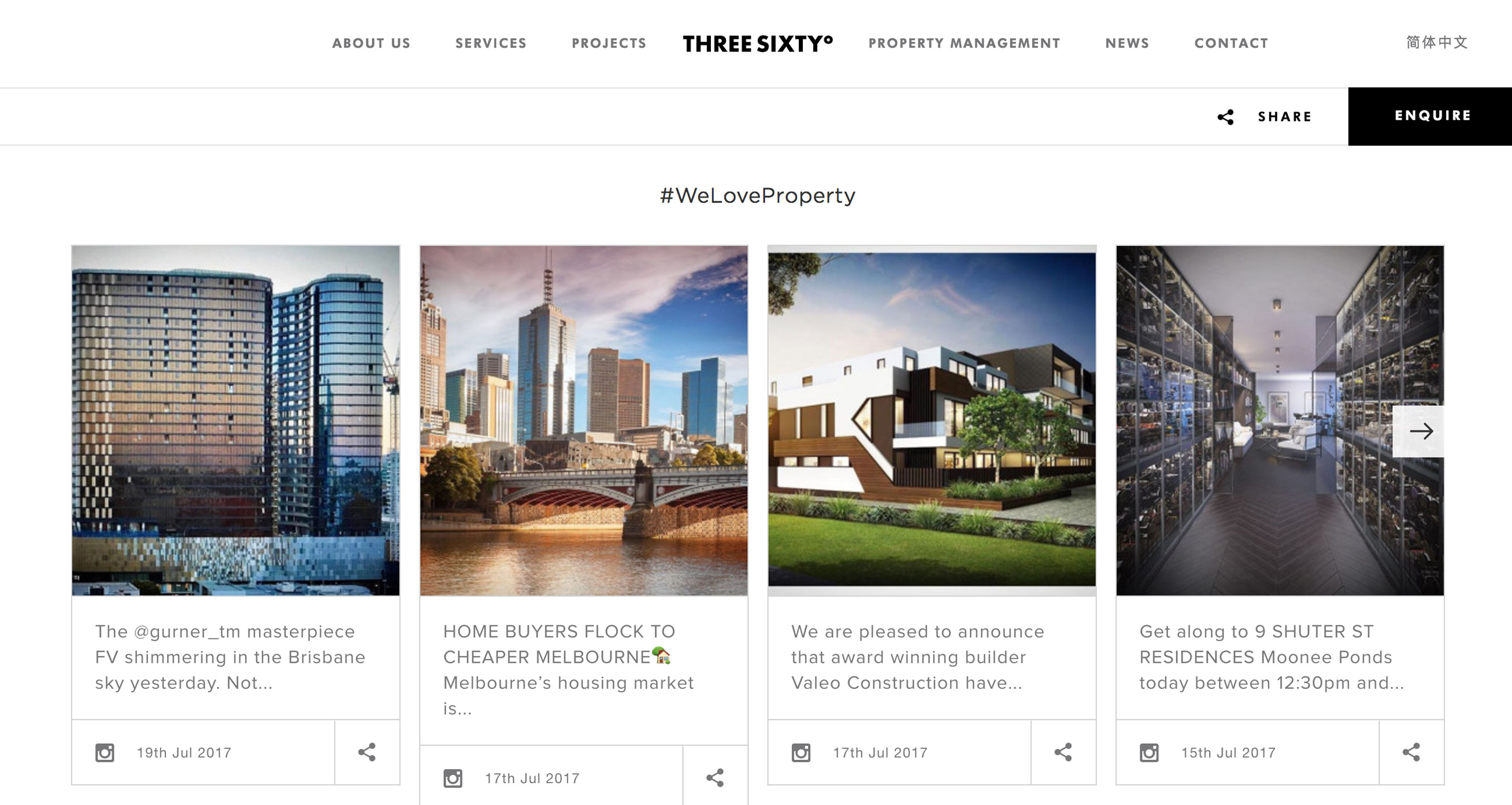Open Instagram icon on 19th Jul post

click(105, 752)
